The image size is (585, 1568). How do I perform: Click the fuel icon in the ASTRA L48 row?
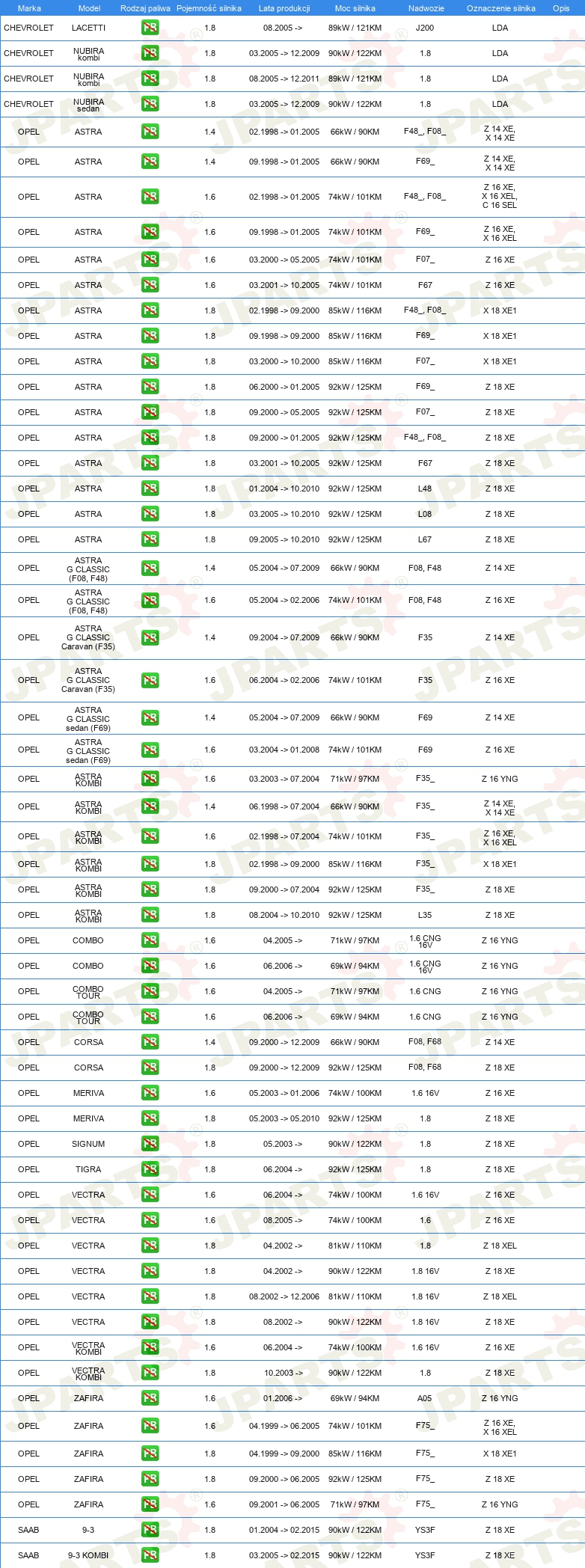coord(150,489)
